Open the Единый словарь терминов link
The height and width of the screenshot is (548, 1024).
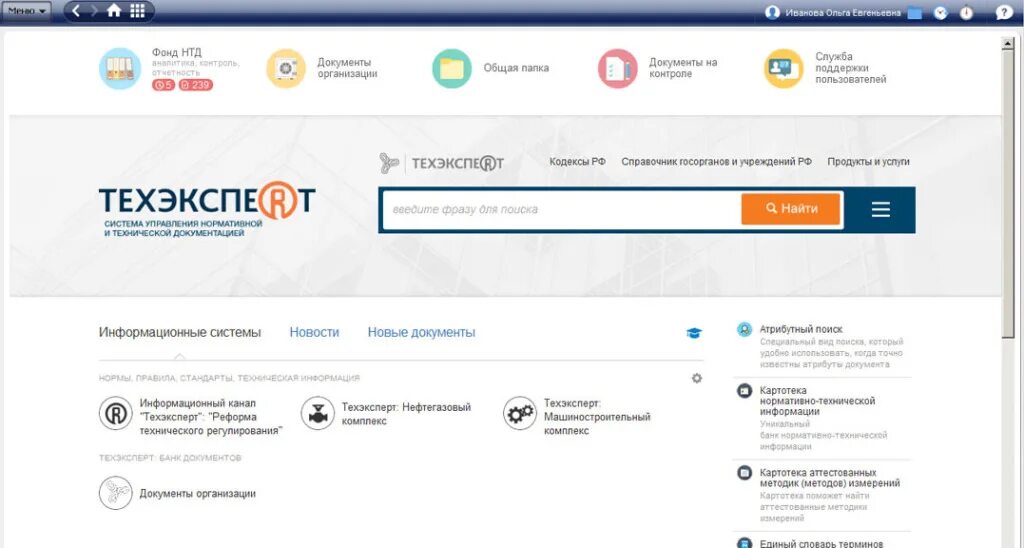(x=821, y=543)
